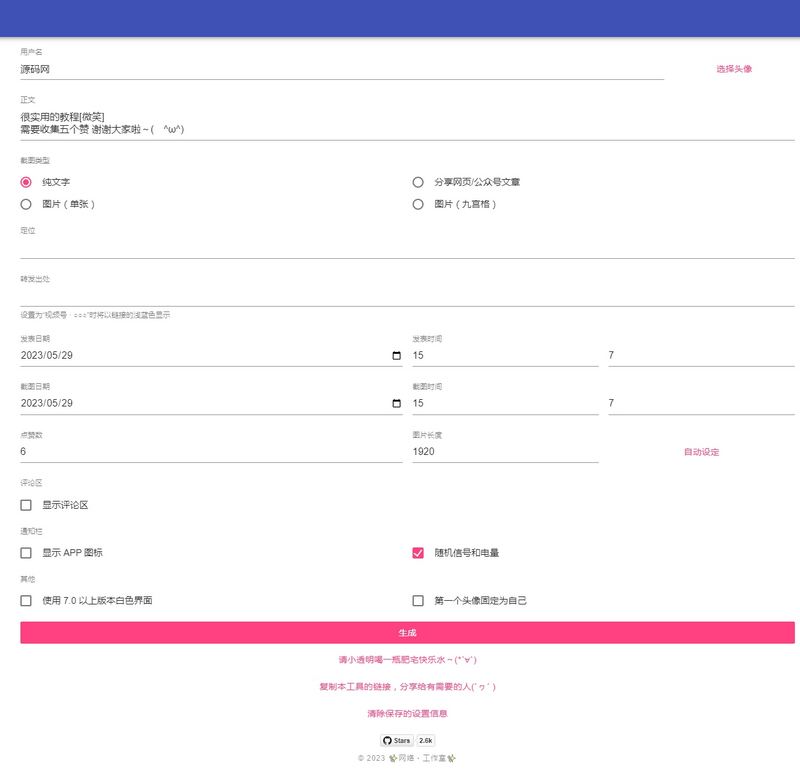The width and height of the screenshot is (800, 775).
Task: Click the 点赞数 likes input field
Action: click(x=150, y=453)
